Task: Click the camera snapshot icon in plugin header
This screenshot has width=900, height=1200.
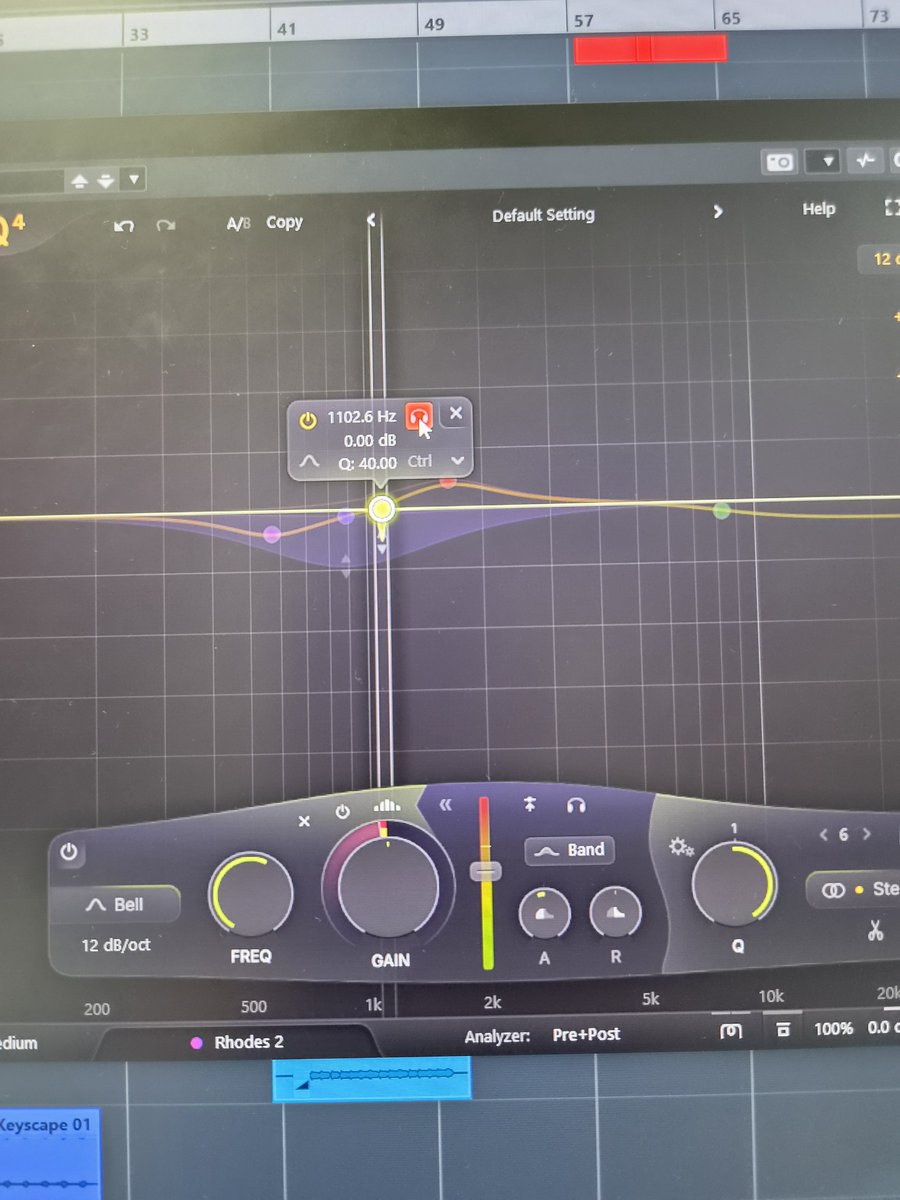Action: [780, 162]
